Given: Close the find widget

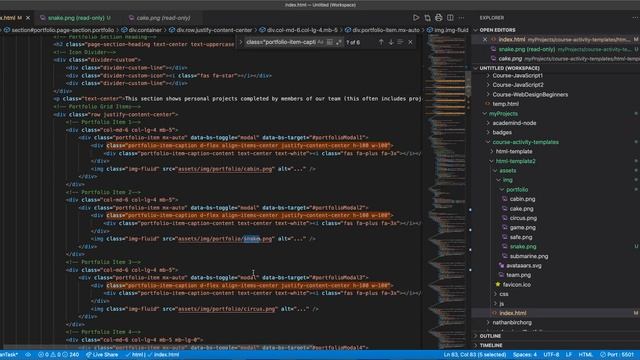Looking at the screenshot, I should pyautogui.click(x=410, y=42).
